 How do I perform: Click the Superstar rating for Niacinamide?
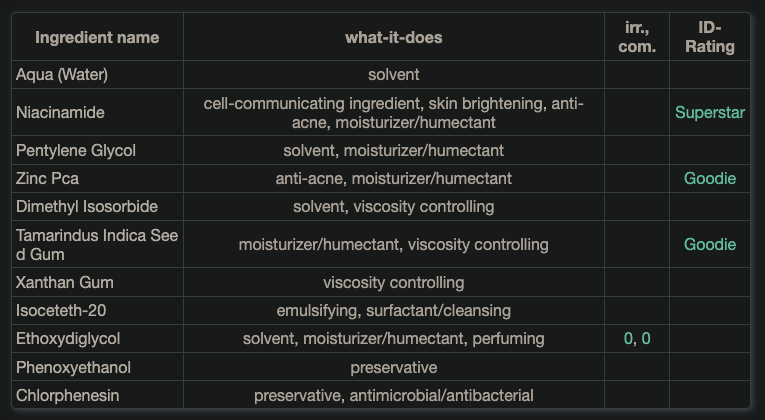(x=710, y=113)
